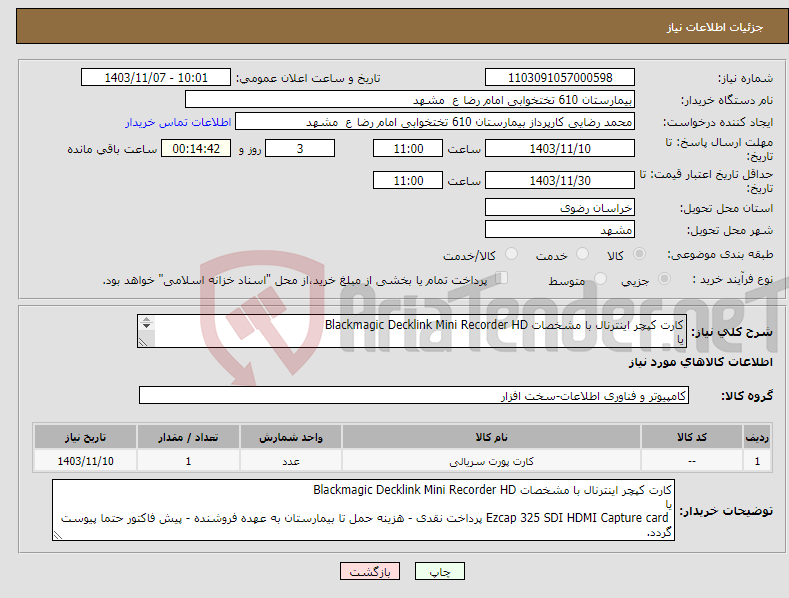Click the description box scroll up arrow

point(146,320)
